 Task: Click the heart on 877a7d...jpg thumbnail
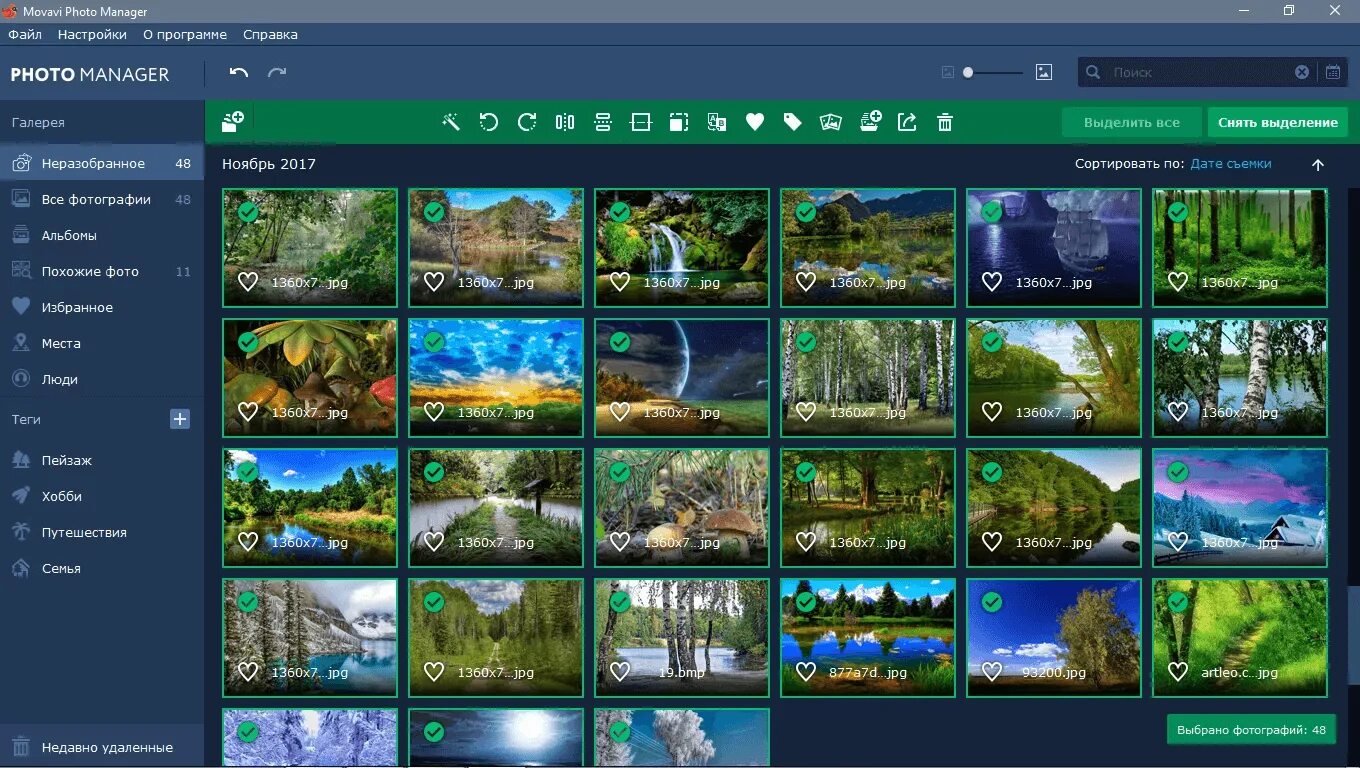806,672
